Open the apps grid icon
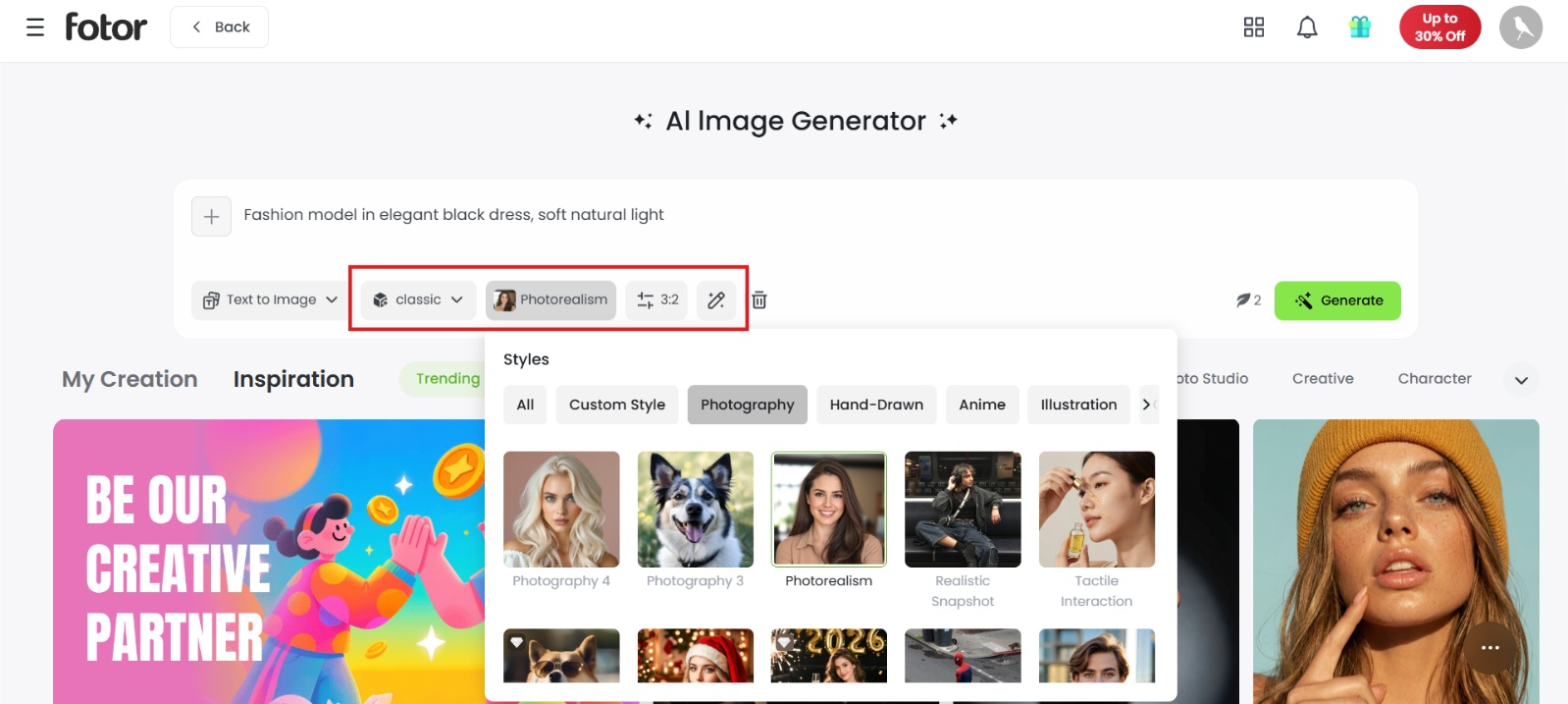 [x=1254, y=27]
